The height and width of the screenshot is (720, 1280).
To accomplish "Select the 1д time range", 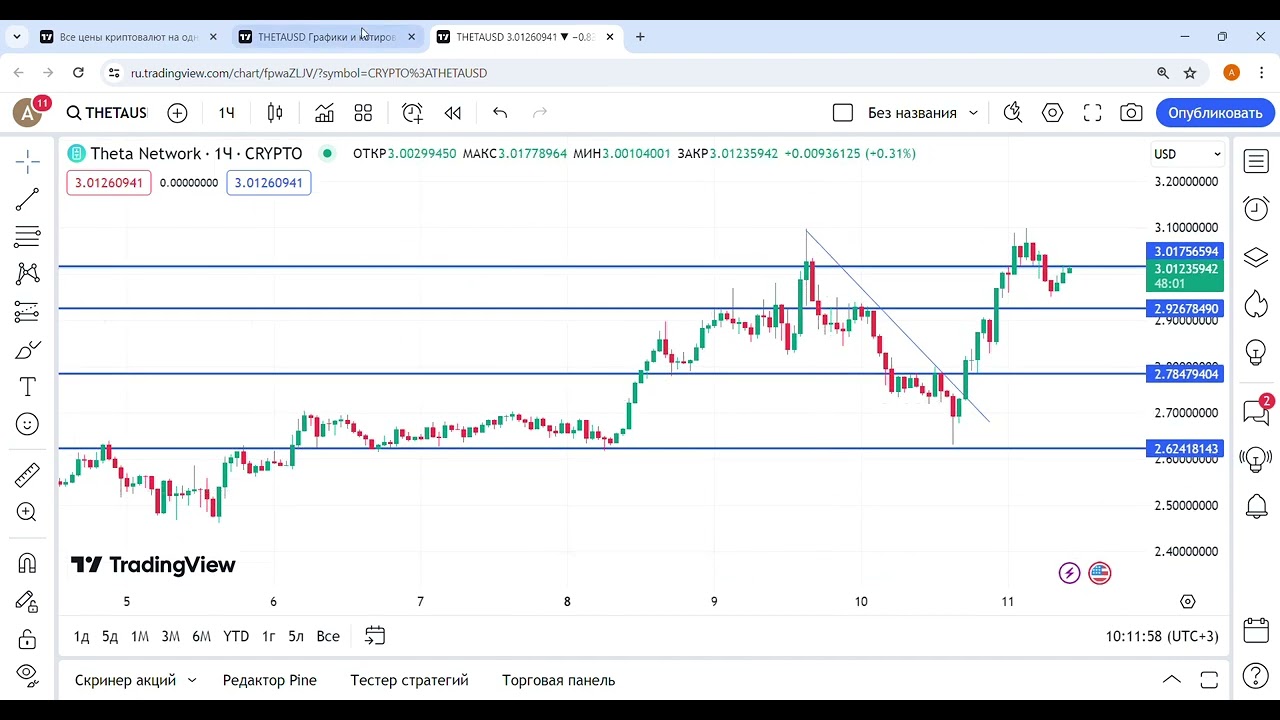I will 82,636.
